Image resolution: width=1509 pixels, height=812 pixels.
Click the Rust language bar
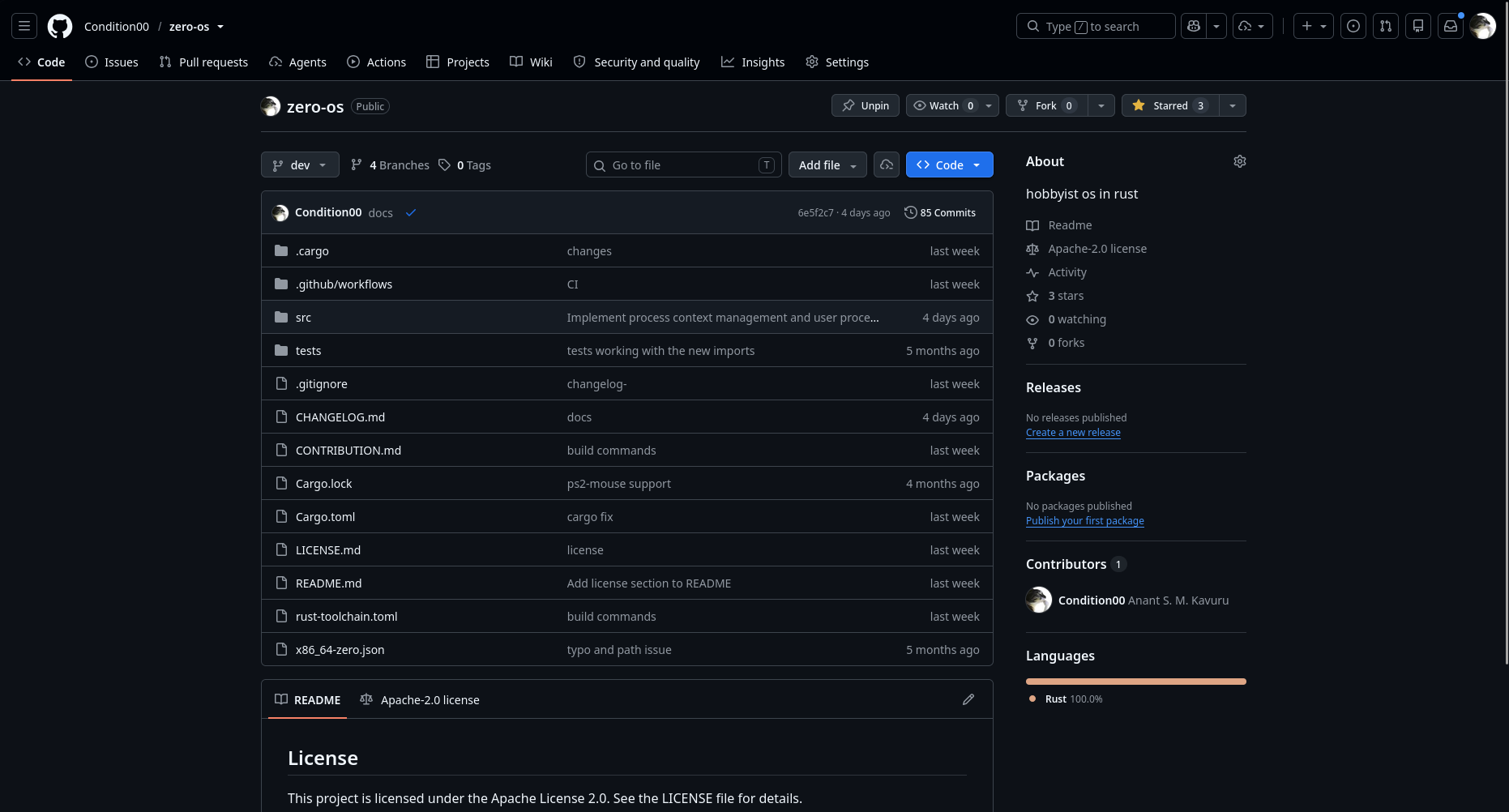coord(1136,682)
